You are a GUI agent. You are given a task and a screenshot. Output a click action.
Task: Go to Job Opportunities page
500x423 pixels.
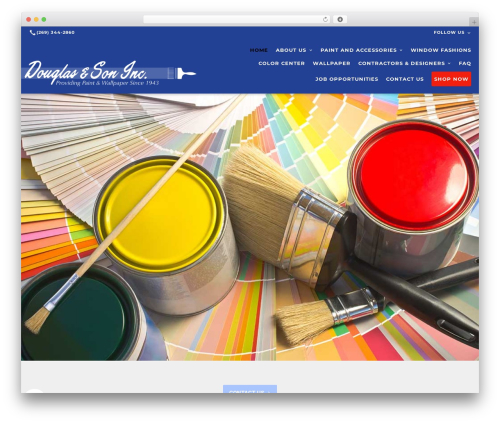347,79
